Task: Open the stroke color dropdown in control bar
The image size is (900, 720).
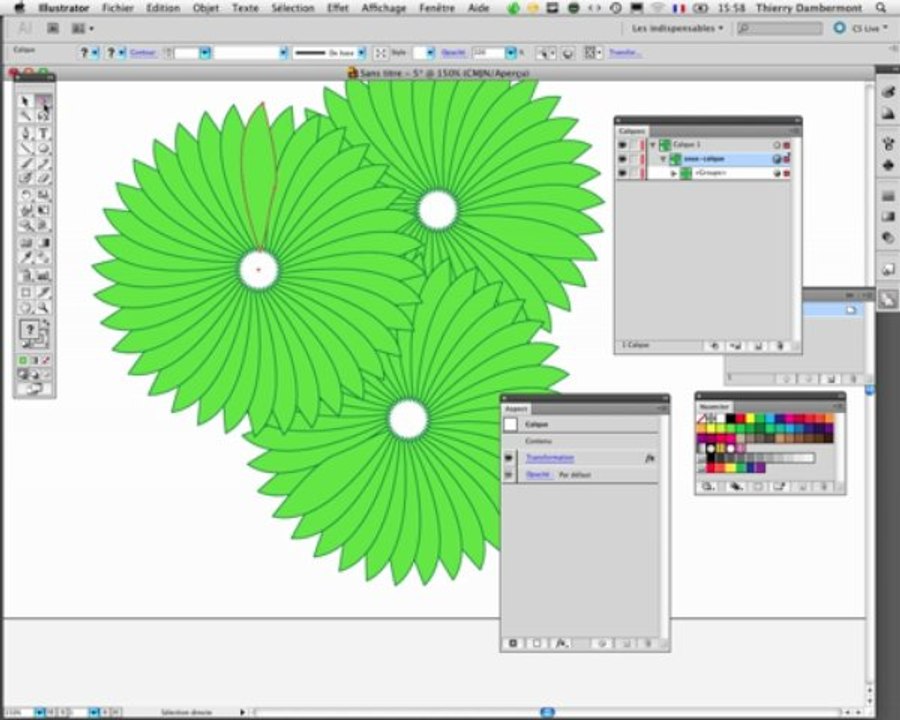Action: pyautogui.click(x=121, y=53)
